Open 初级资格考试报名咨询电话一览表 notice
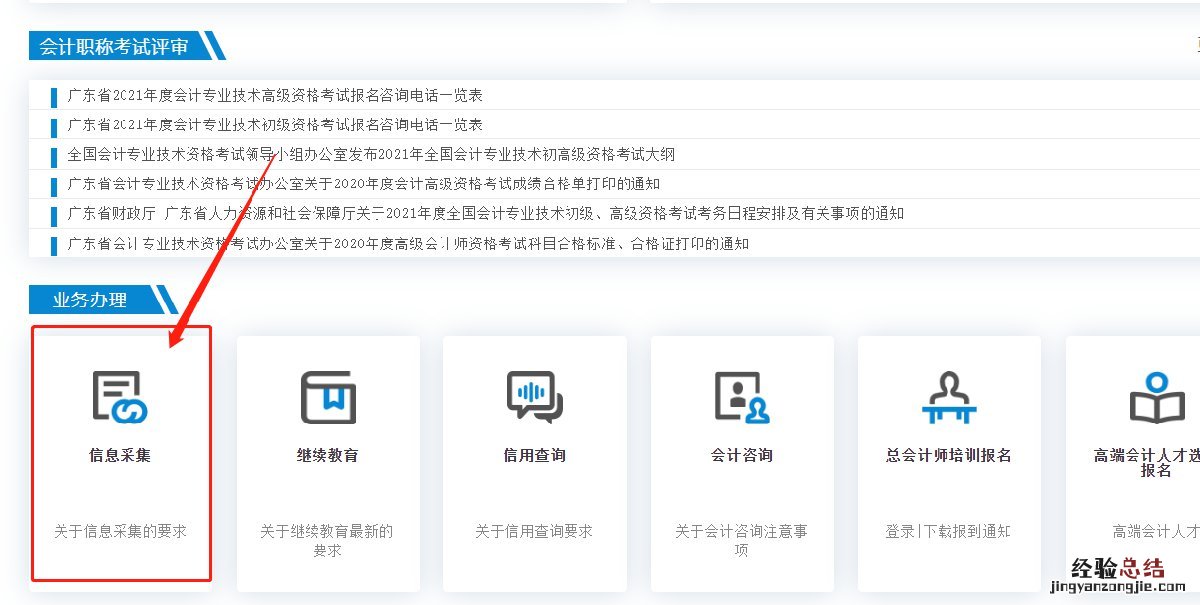Image resolution: width=1200 pixels, height=605 pixels. pyautogui.click(x=275, y=125)
